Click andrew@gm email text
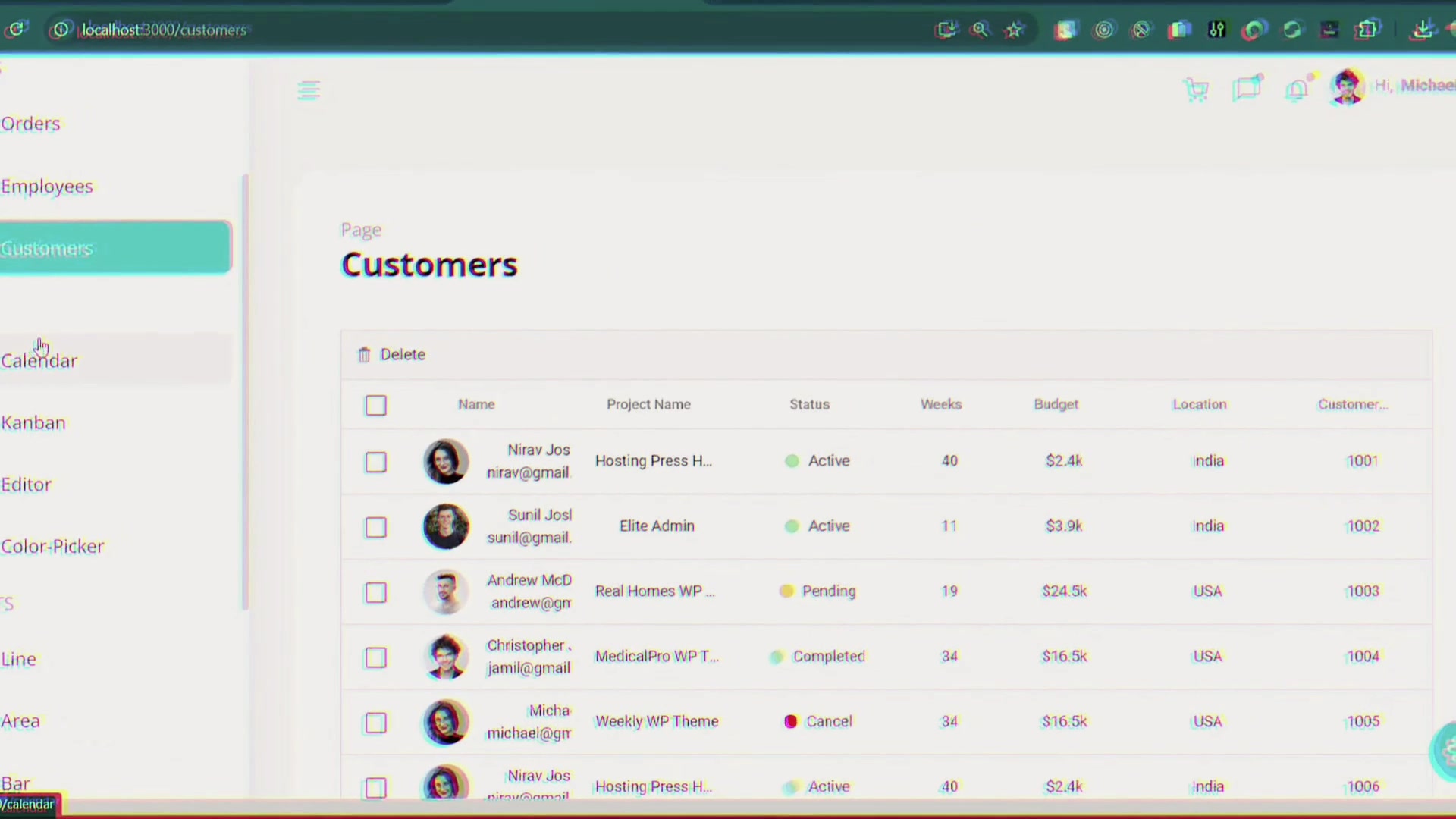The width and height of the screenshot is (1456, 819). point(532,603)
